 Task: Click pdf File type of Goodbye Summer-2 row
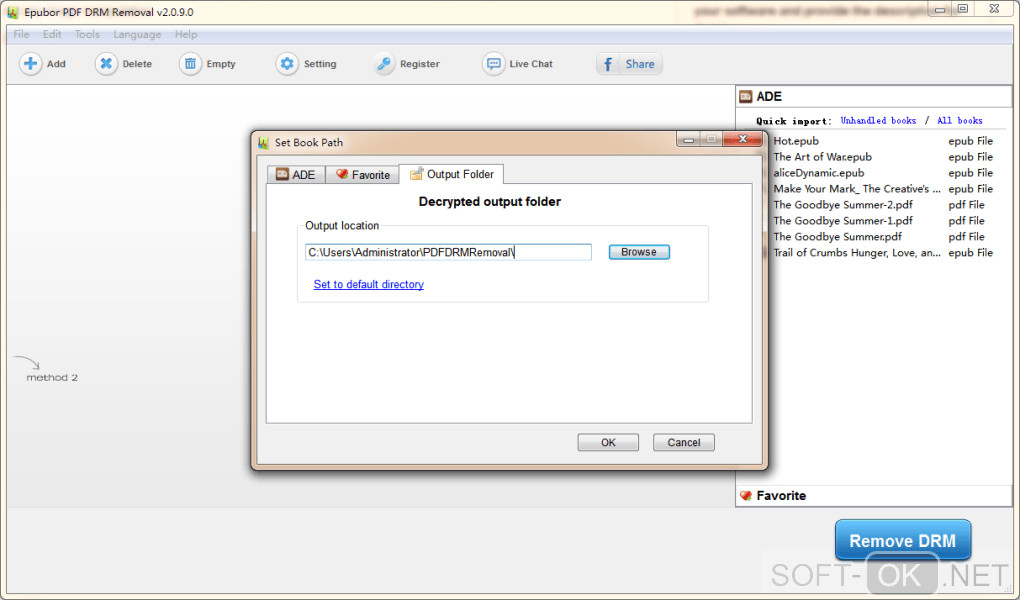tap(966, 204)
